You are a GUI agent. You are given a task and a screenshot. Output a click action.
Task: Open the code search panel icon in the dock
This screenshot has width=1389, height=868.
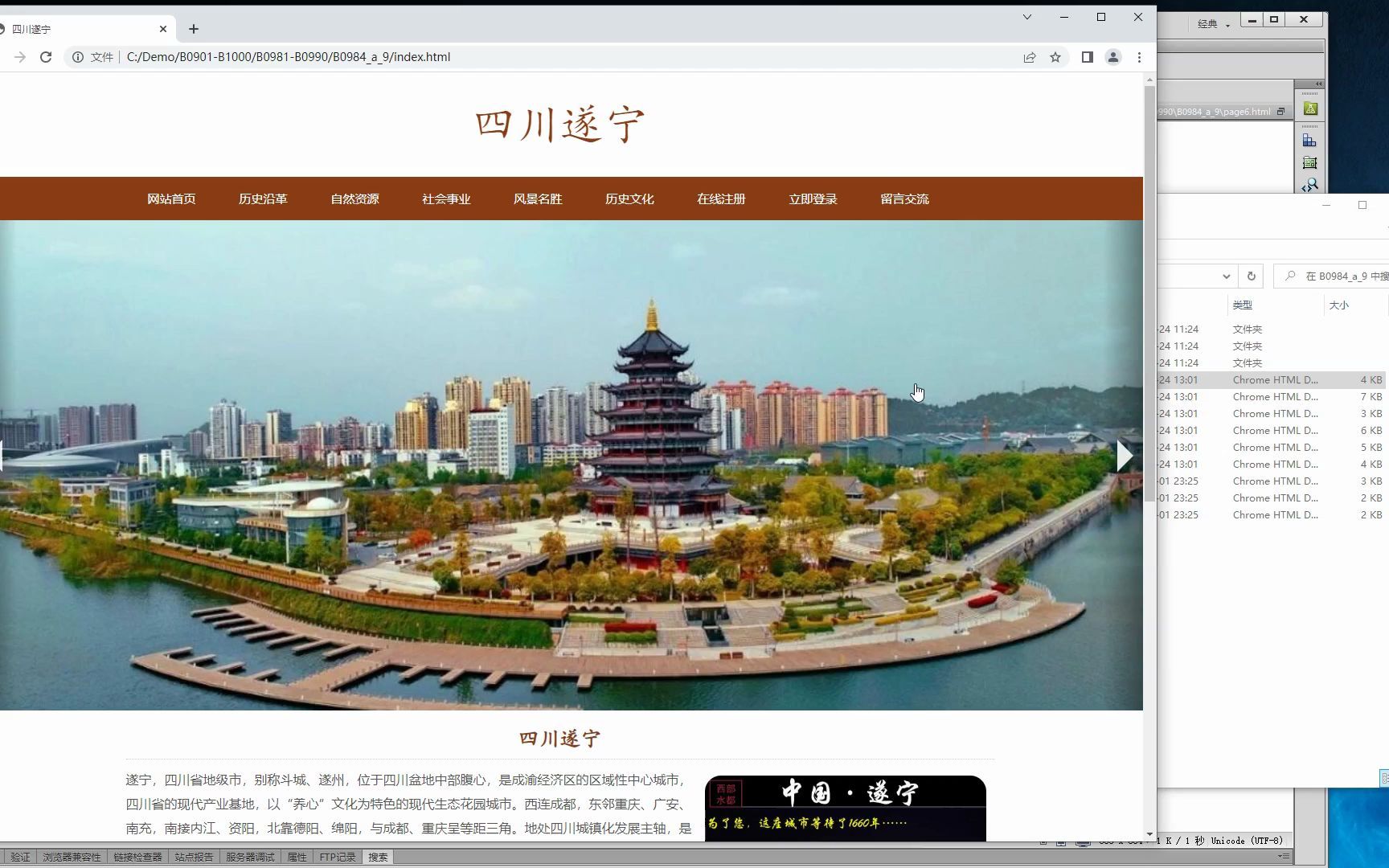click(x=1310, y=186)
